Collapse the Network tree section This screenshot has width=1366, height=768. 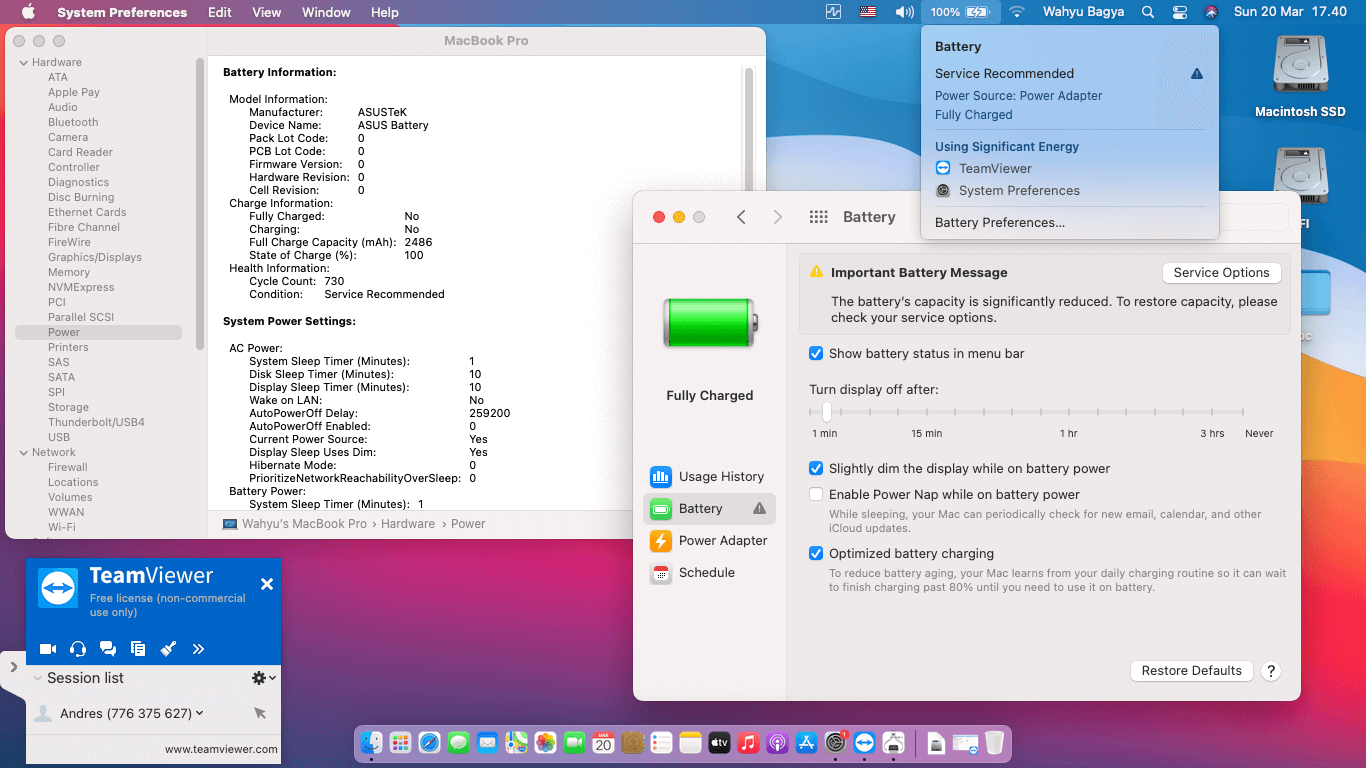tap(23, 453)
